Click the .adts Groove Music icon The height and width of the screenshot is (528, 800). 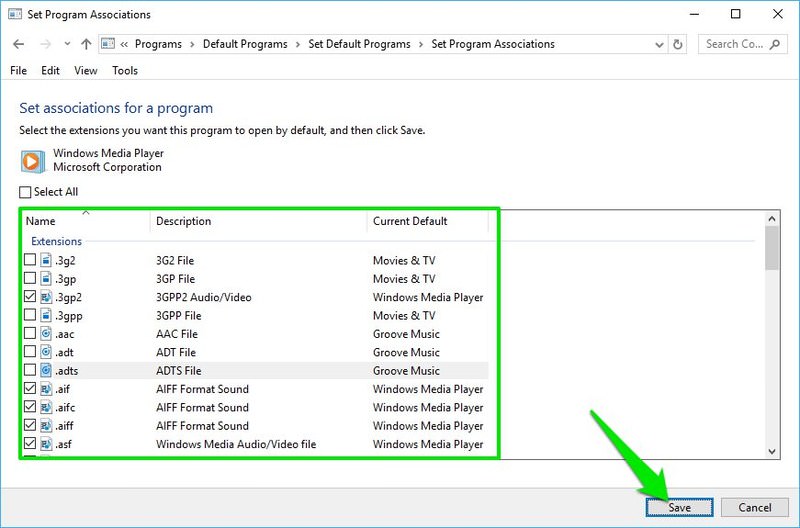coord(46,370)
